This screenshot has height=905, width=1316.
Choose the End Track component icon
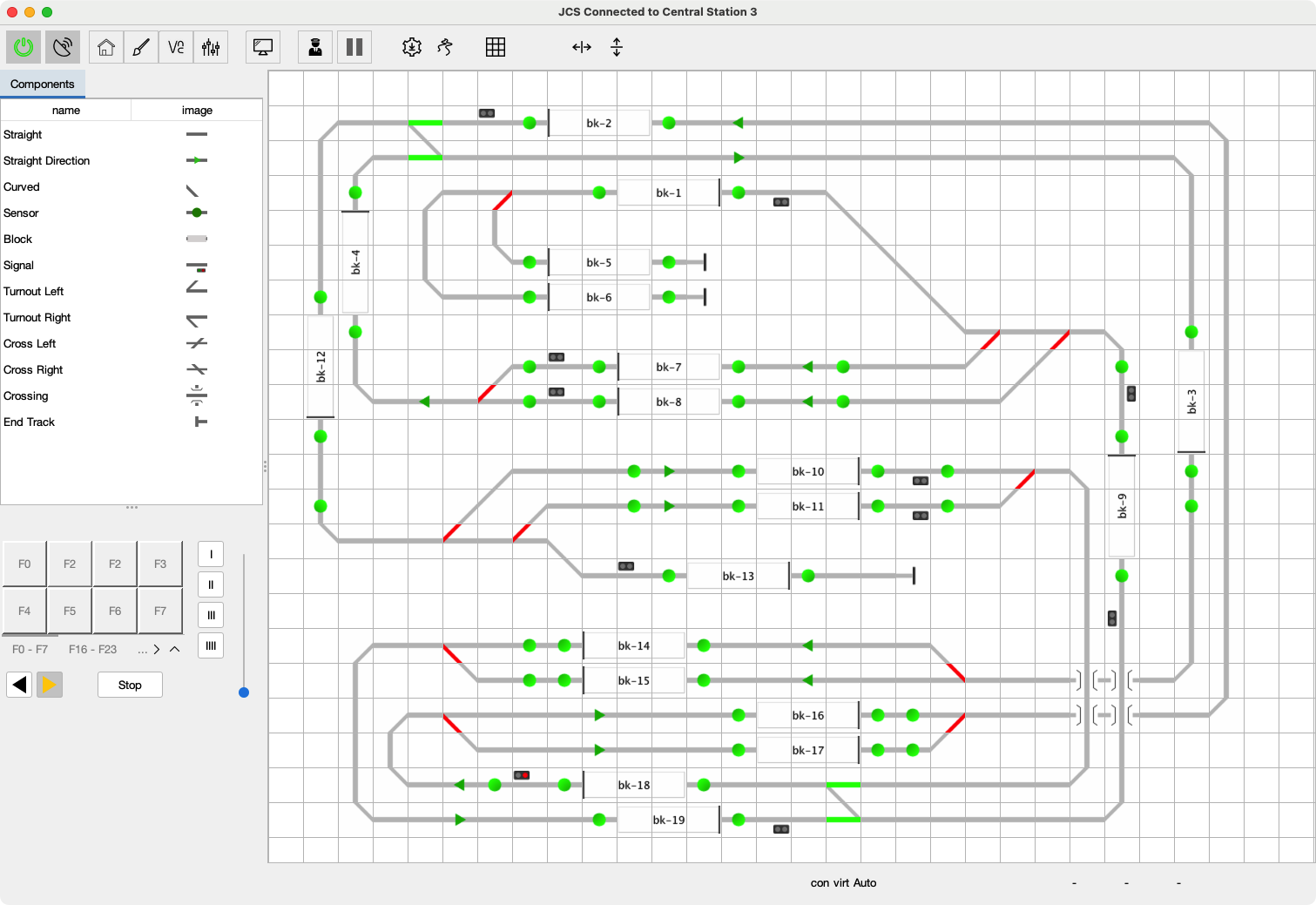201,422
